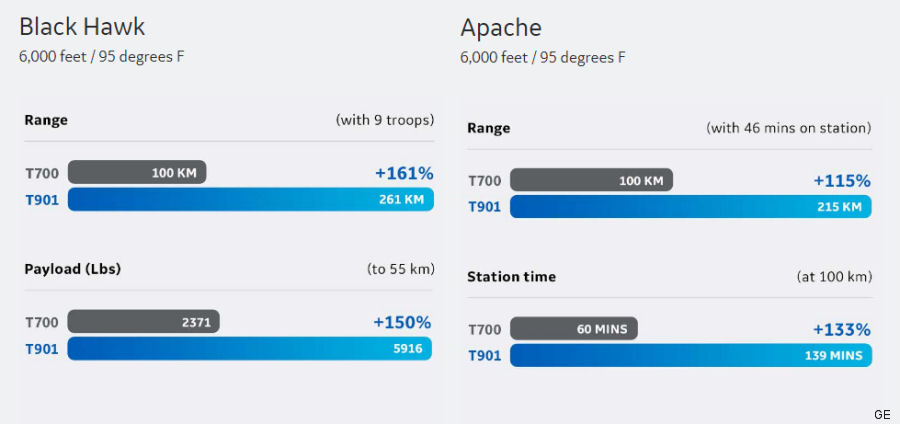Click the +115% Apache range figure
This screenshot has width=900, height=424.
(x=841, y=181)
